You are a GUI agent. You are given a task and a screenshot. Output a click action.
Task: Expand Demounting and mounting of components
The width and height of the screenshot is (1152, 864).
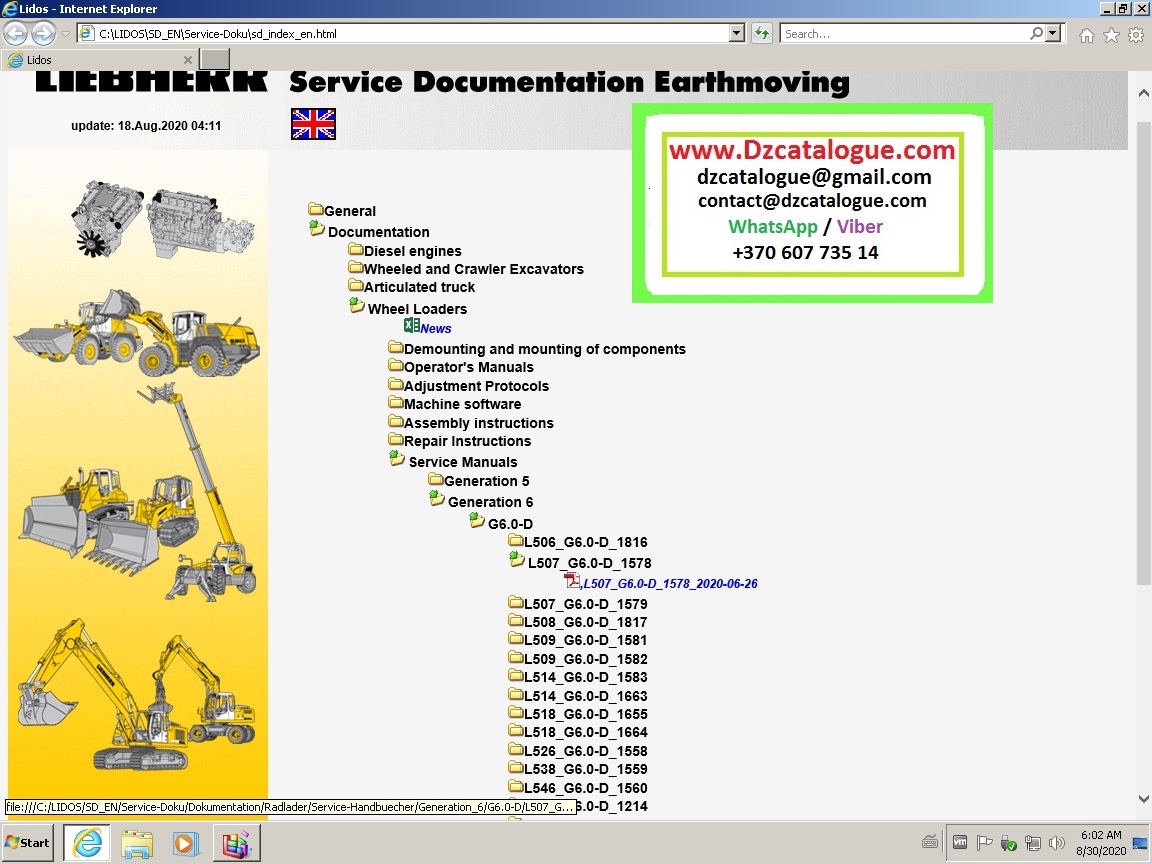click(544, 349)
